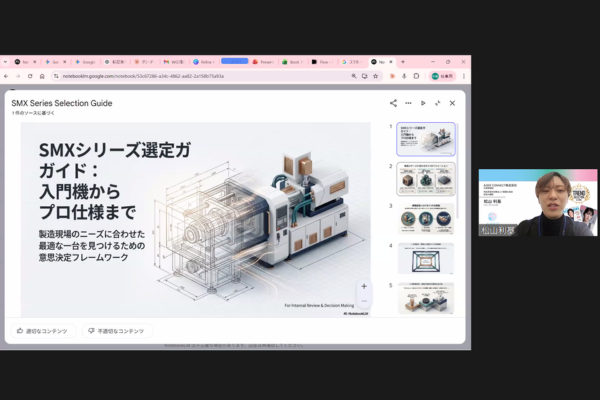This screenshot has width=600, height=400.
Task: Select slide 1 thumbnail
Action: click(426, 139)
